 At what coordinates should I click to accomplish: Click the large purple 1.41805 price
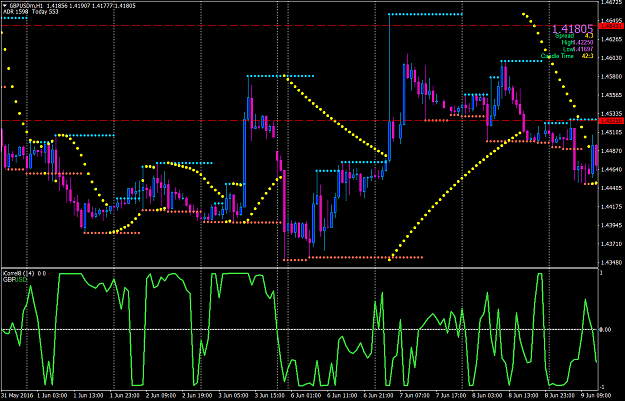pyautogui.click(x=572, y=29)
